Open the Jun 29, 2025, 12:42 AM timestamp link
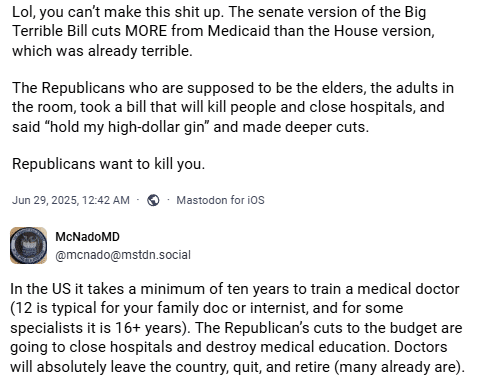The image size is (484, 375). pos(71,200)
